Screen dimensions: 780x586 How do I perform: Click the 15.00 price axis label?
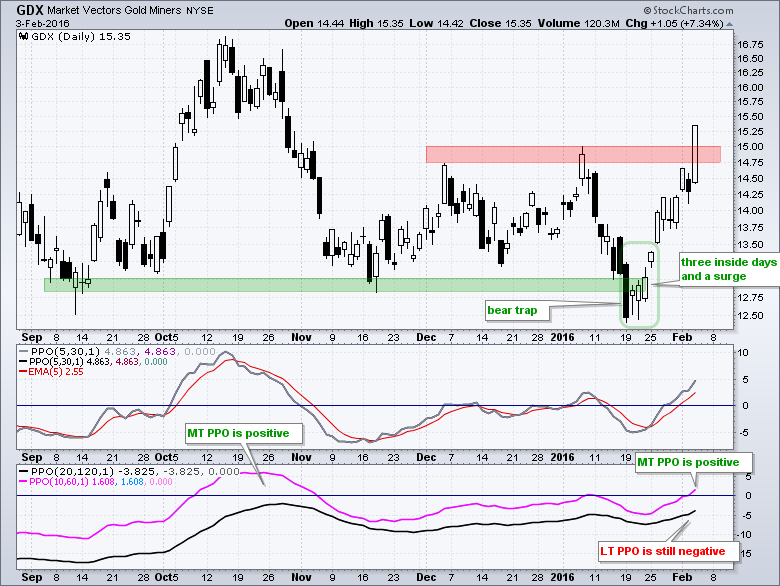click(x=750, y=147)
